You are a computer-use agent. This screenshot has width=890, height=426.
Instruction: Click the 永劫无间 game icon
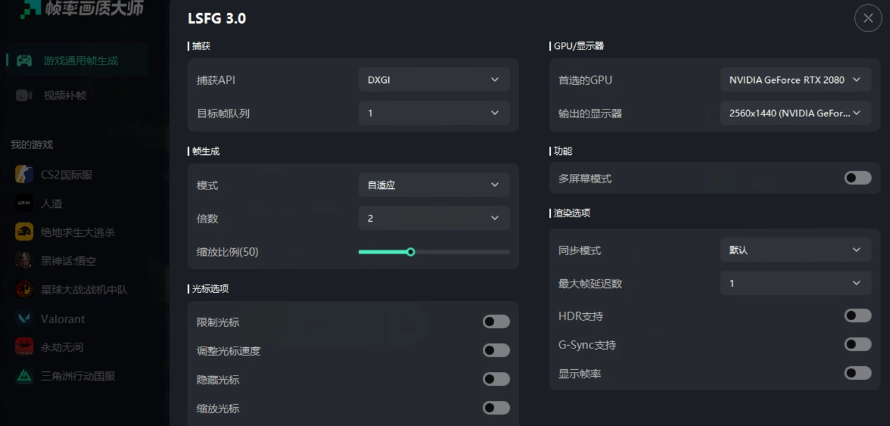point(24,347)
